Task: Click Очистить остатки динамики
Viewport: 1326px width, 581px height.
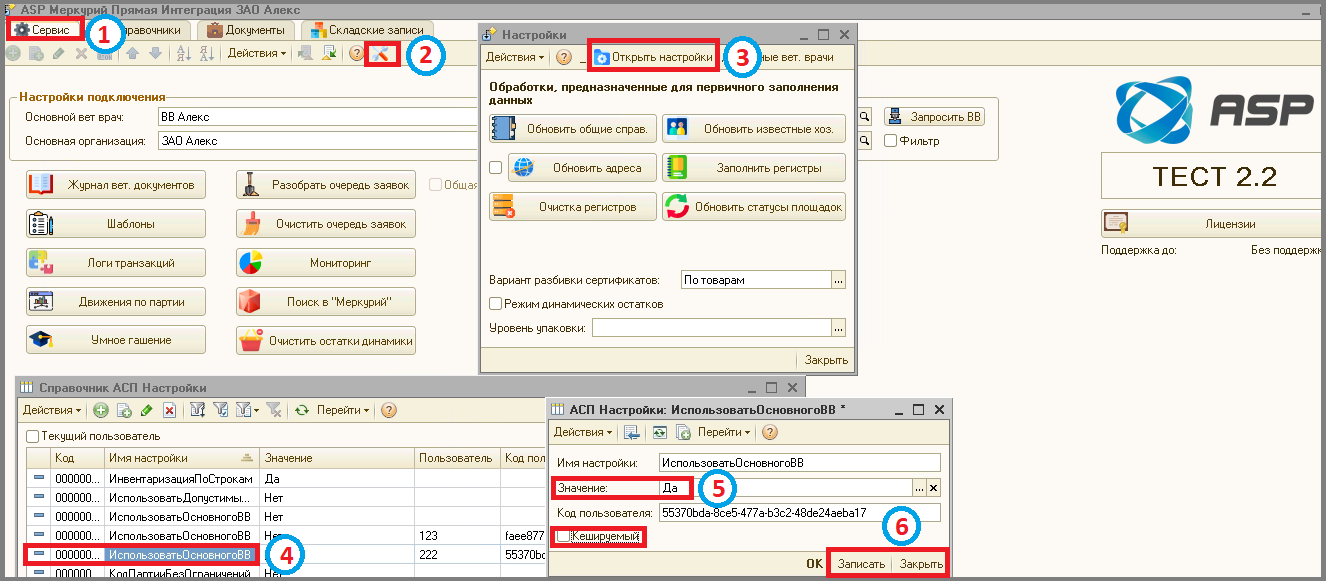Action: coord(326,340)
